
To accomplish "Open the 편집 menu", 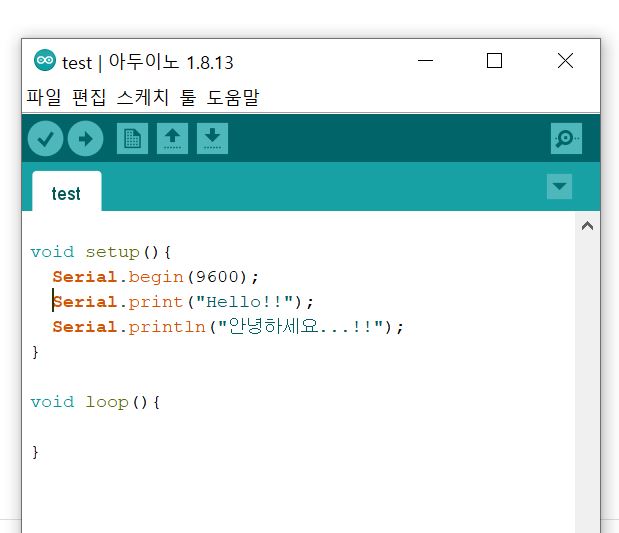I will (89, 97).
